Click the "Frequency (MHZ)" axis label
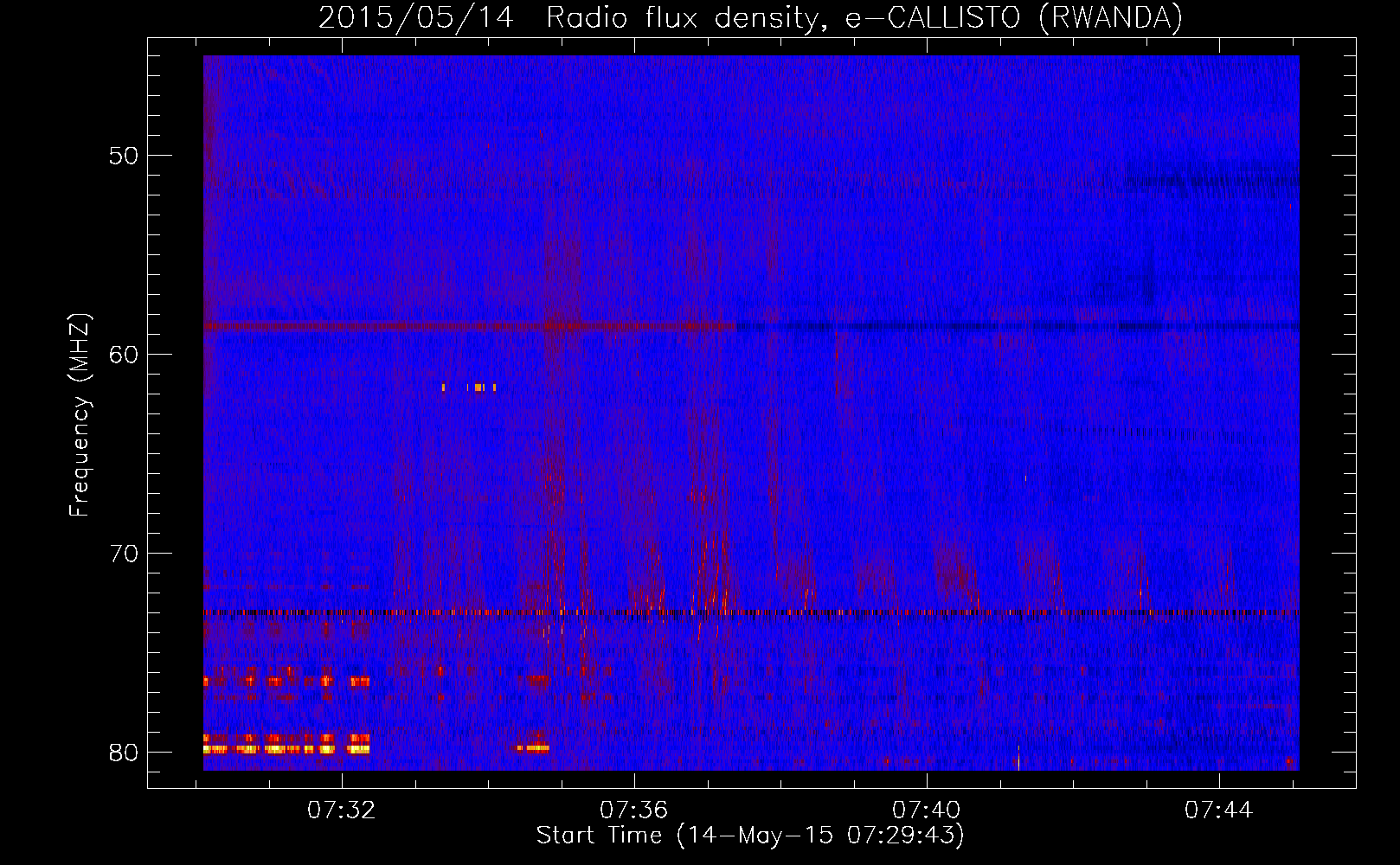This screenshot has height=865, width=1400. [x=80, y=415]
